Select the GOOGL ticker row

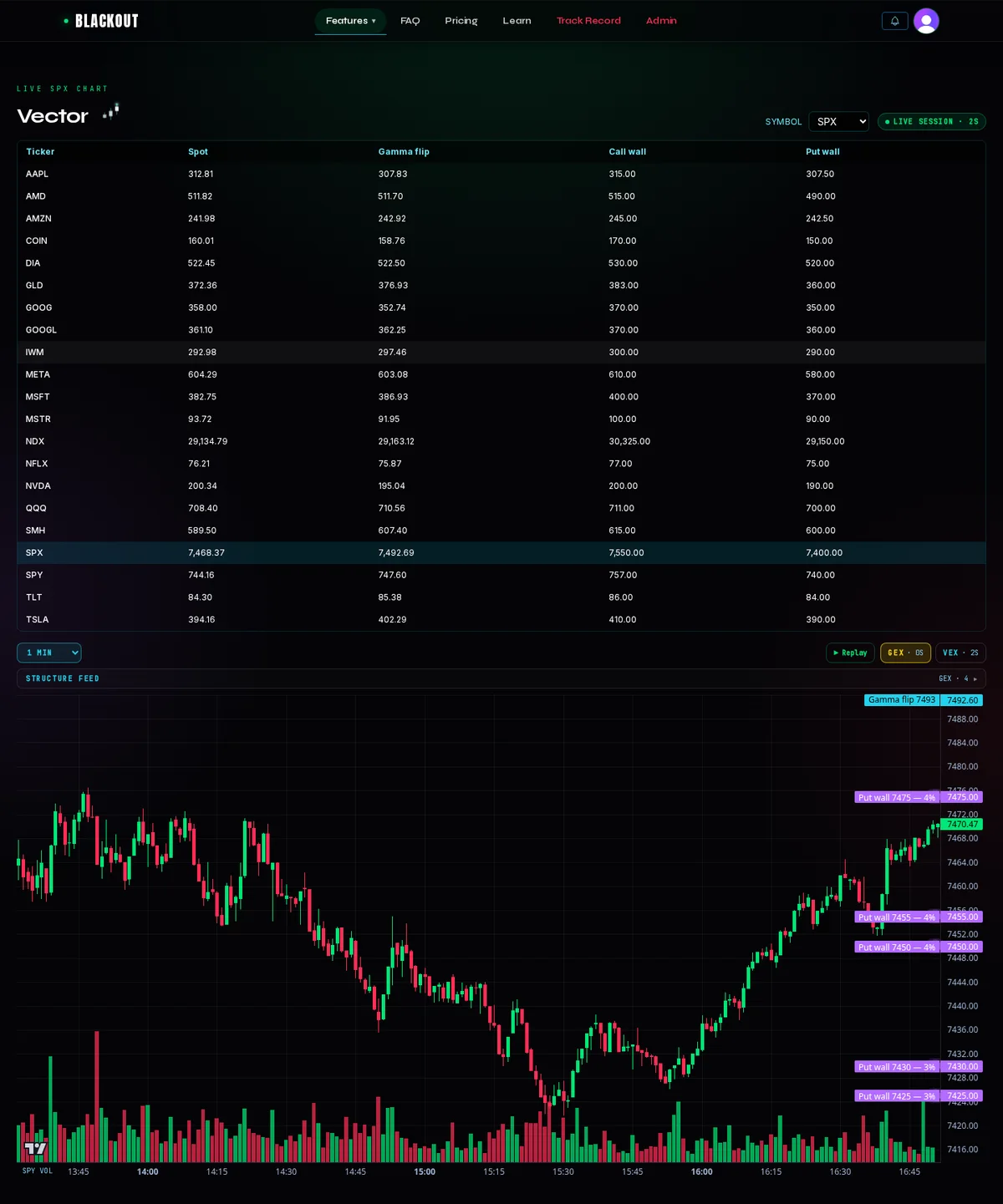point(501,330)
